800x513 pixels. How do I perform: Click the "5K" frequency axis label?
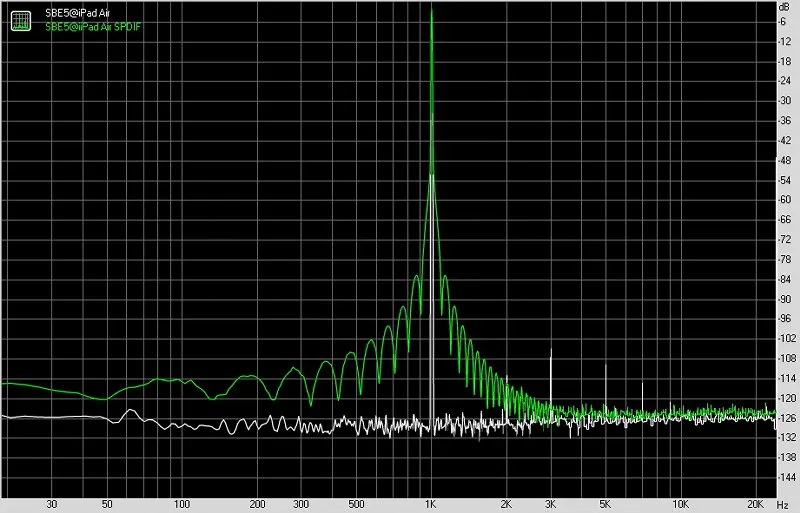(605, 504)
